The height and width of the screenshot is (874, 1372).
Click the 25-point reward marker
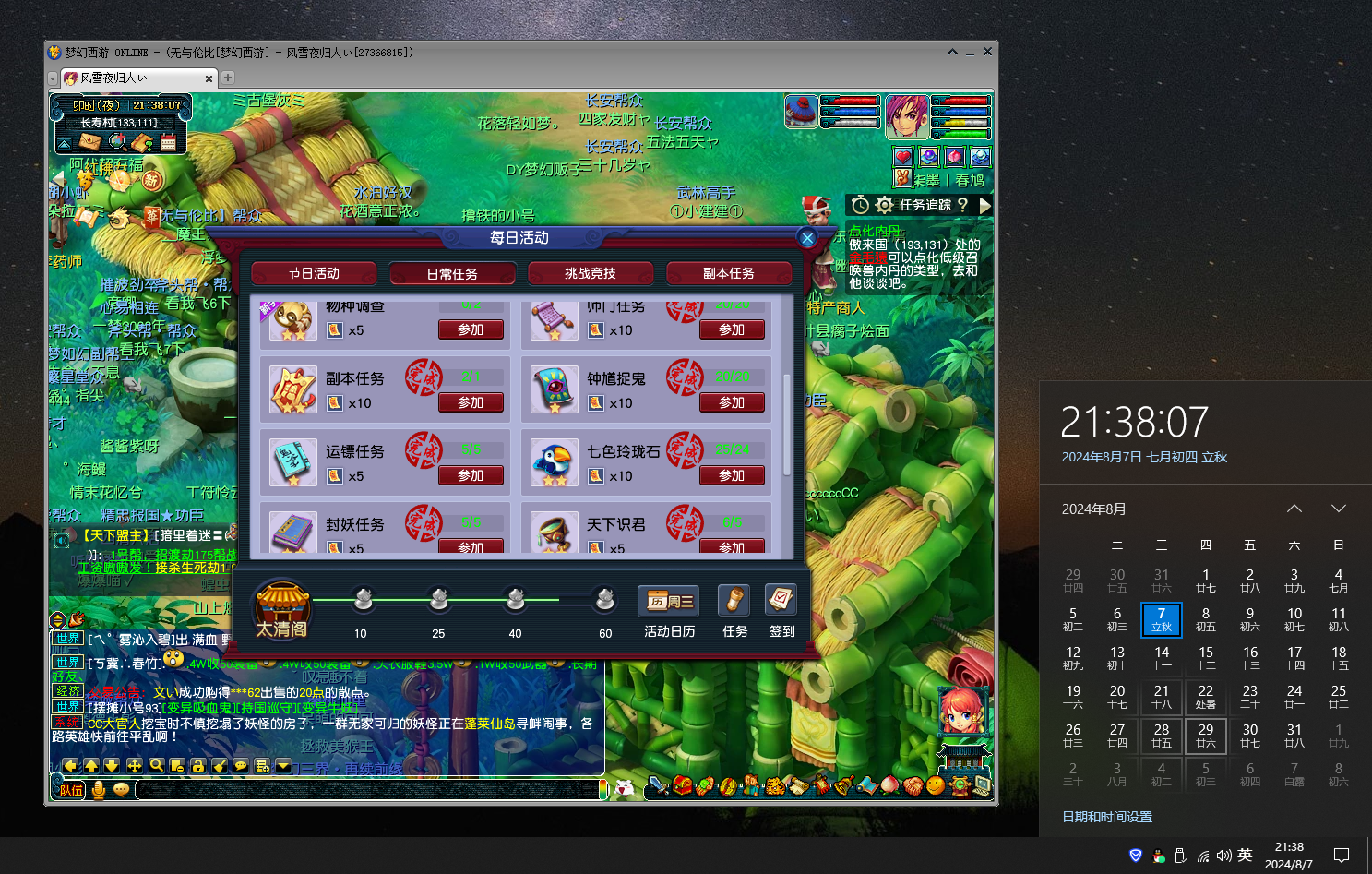pos(439,600)
